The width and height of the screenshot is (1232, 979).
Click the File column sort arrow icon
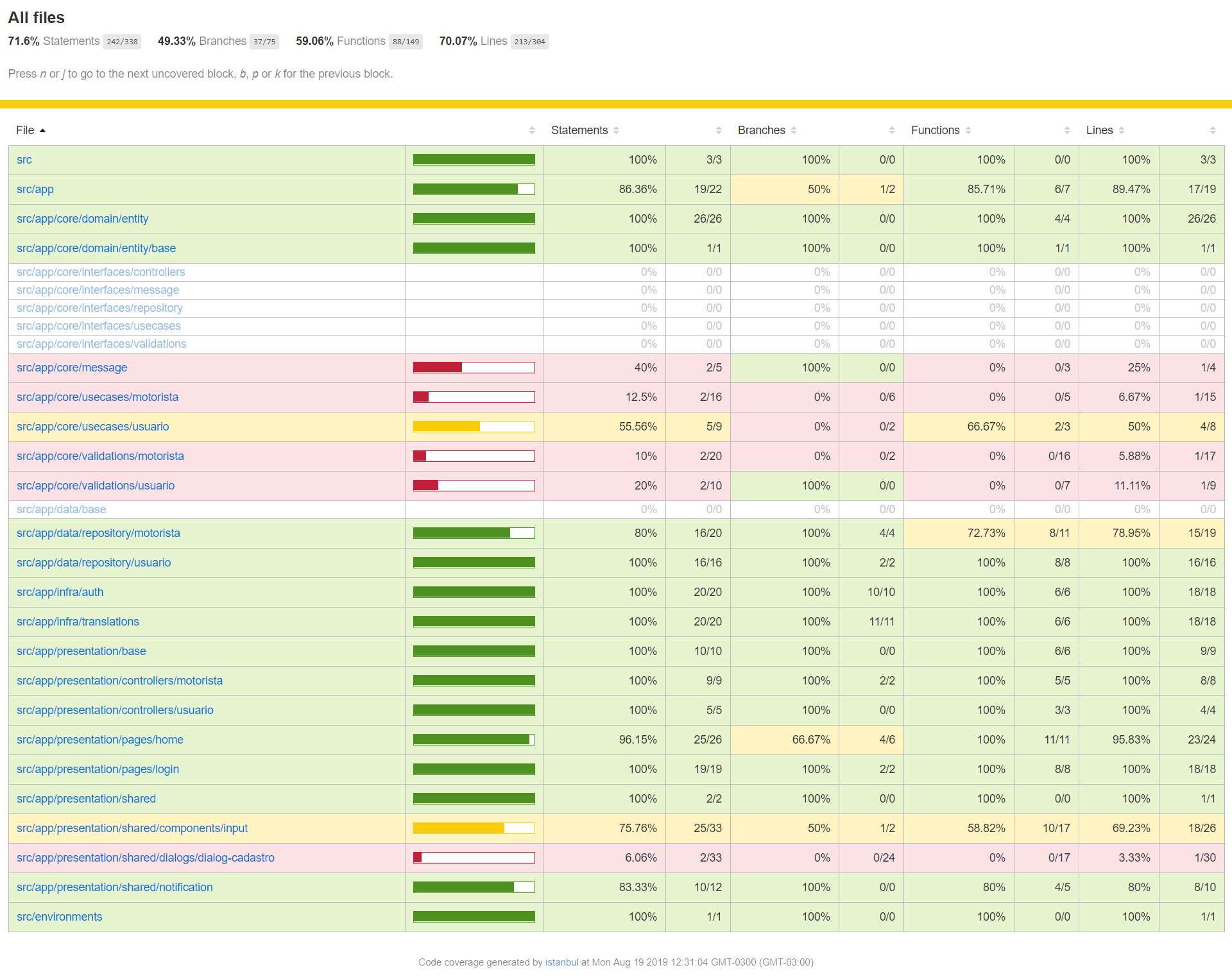[x=42, y=130]
